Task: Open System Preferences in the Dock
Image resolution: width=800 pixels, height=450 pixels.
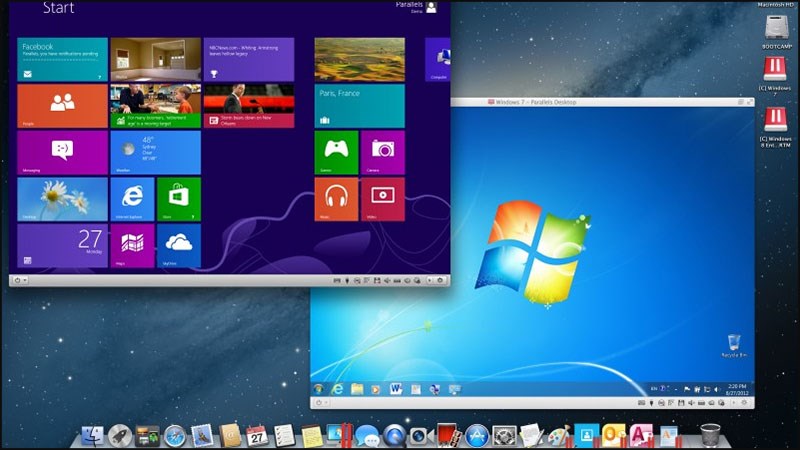Action: pos(504,436)
